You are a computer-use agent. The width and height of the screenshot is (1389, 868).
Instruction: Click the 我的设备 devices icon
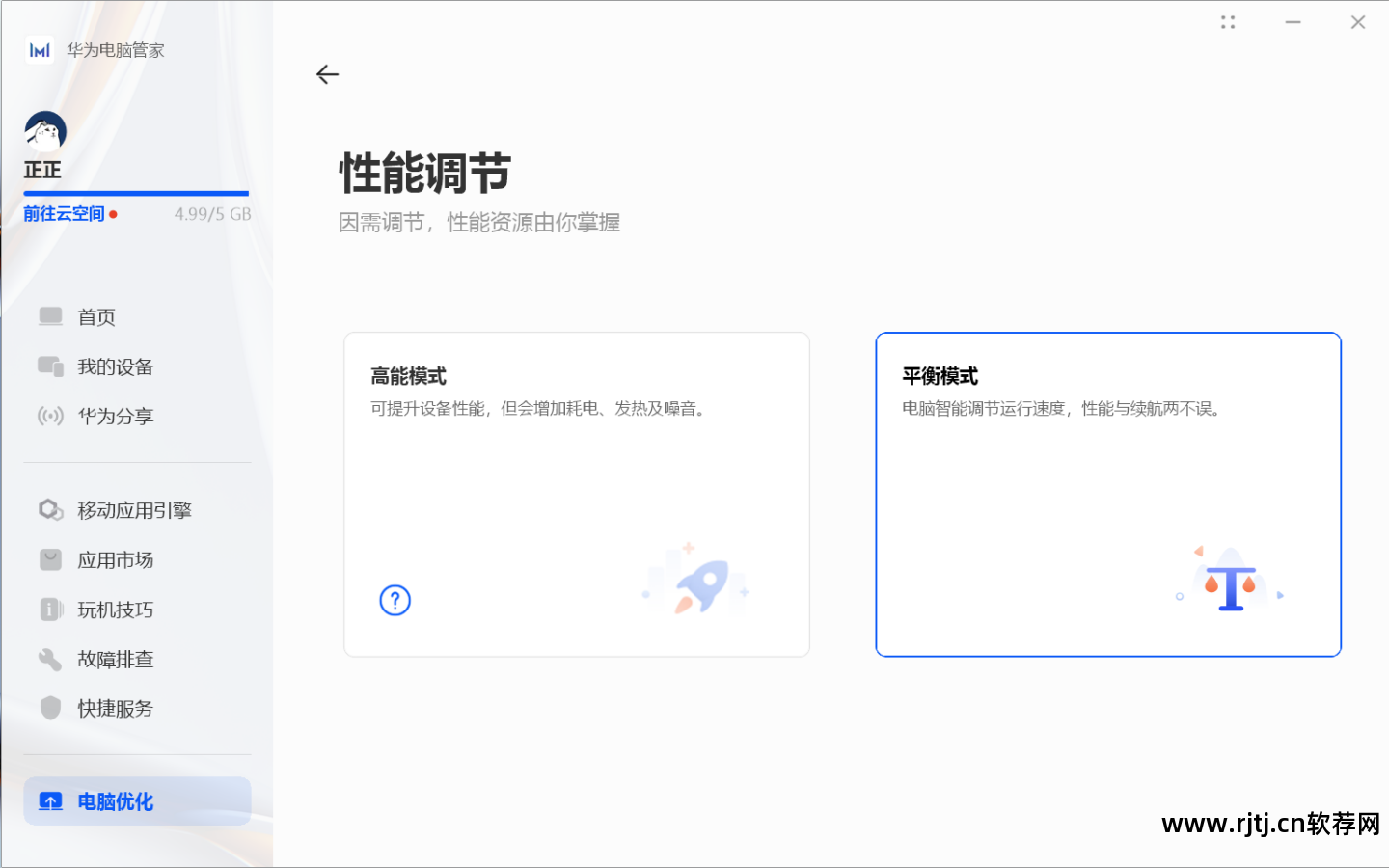pyautogui.click(x=50, y=366)
